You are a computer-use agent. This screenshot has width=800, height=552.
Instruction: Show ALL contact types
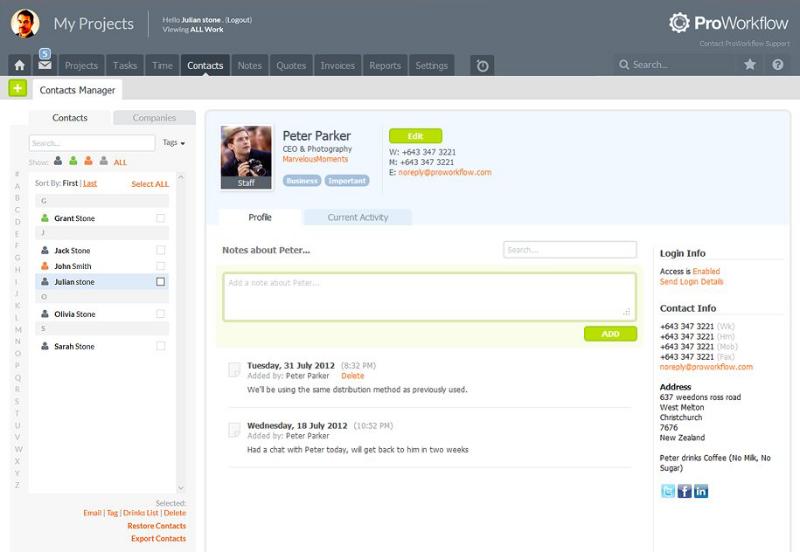[120, 162]
